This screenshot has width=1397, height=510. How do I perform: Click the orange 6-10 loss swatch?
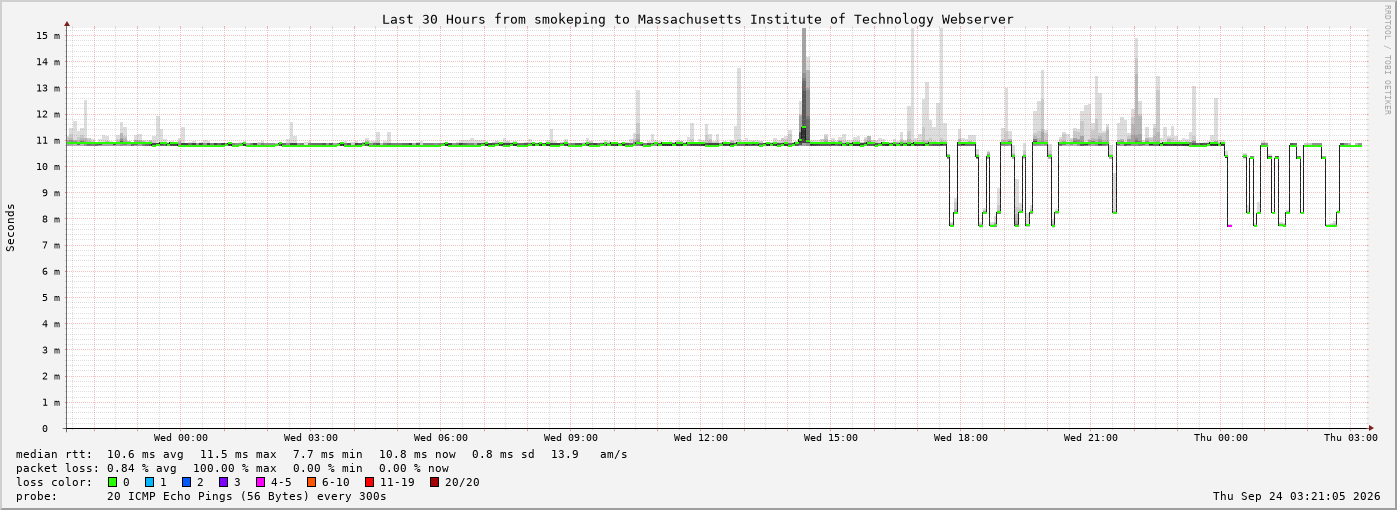pyautogui.click(x=312, y=482)
